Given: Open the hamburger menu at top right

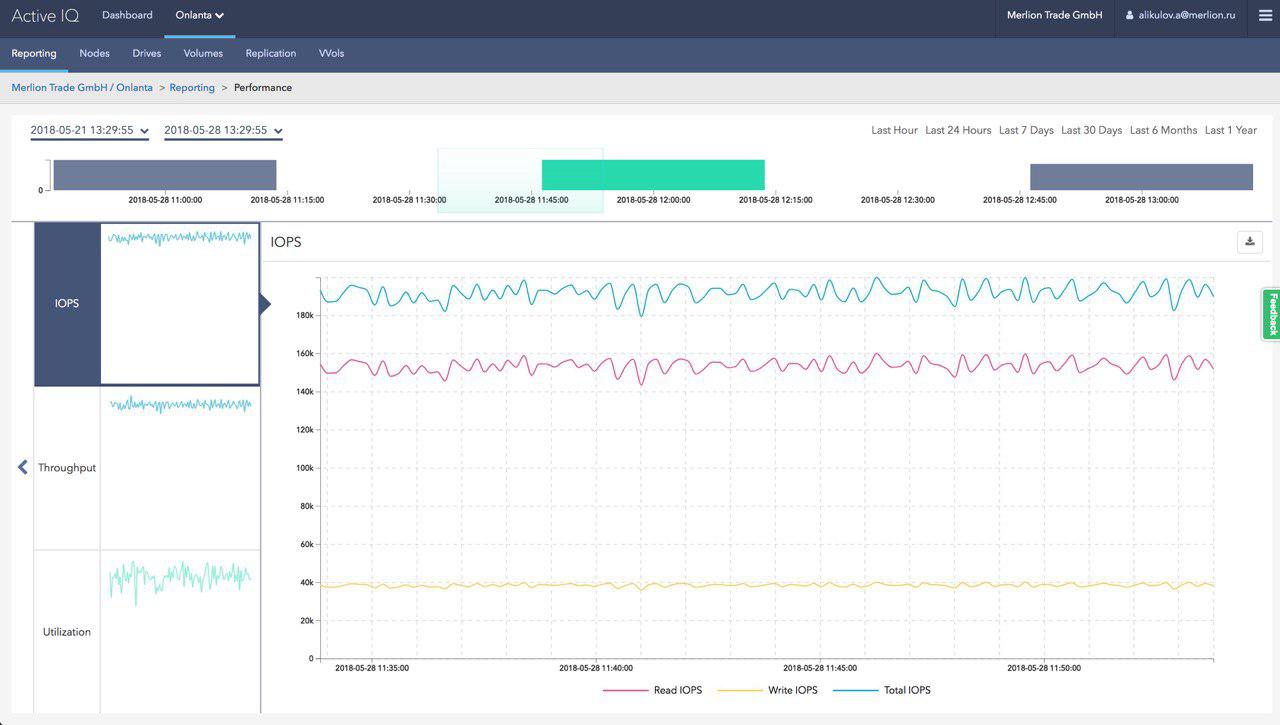Looking at the screenshot, I should [x=1264, y=15].
